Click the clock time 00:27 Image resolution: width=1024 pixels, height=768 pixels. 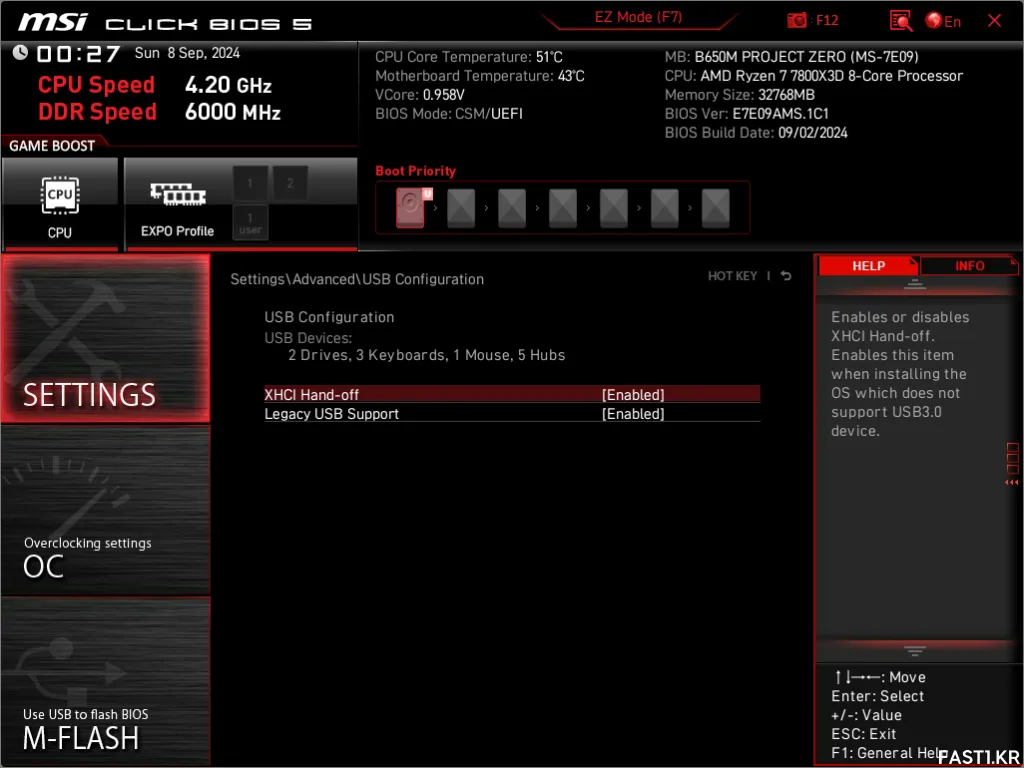point(78,54)
